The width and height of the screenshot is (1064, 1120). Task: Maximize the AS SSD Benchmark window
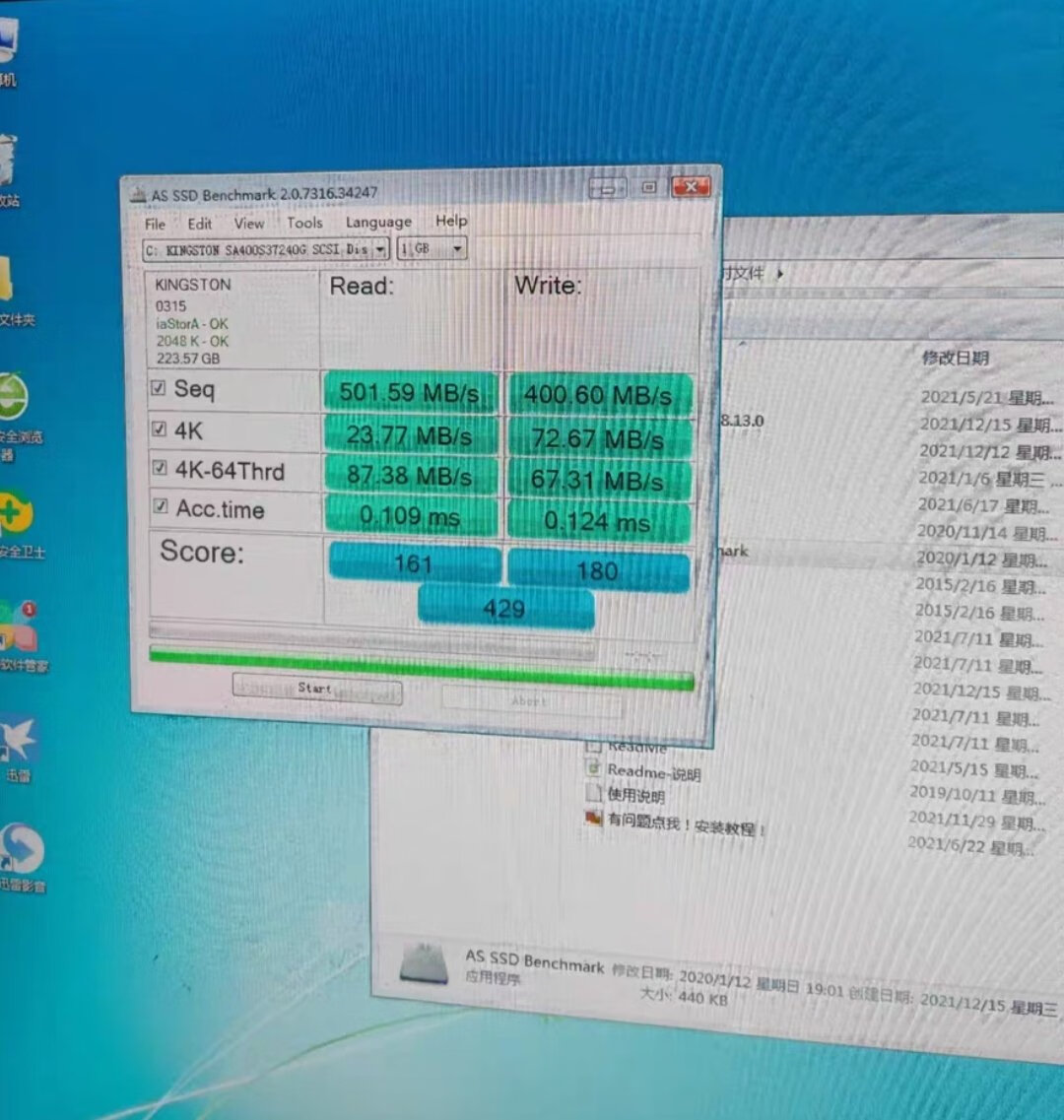(x=649, y=187)
